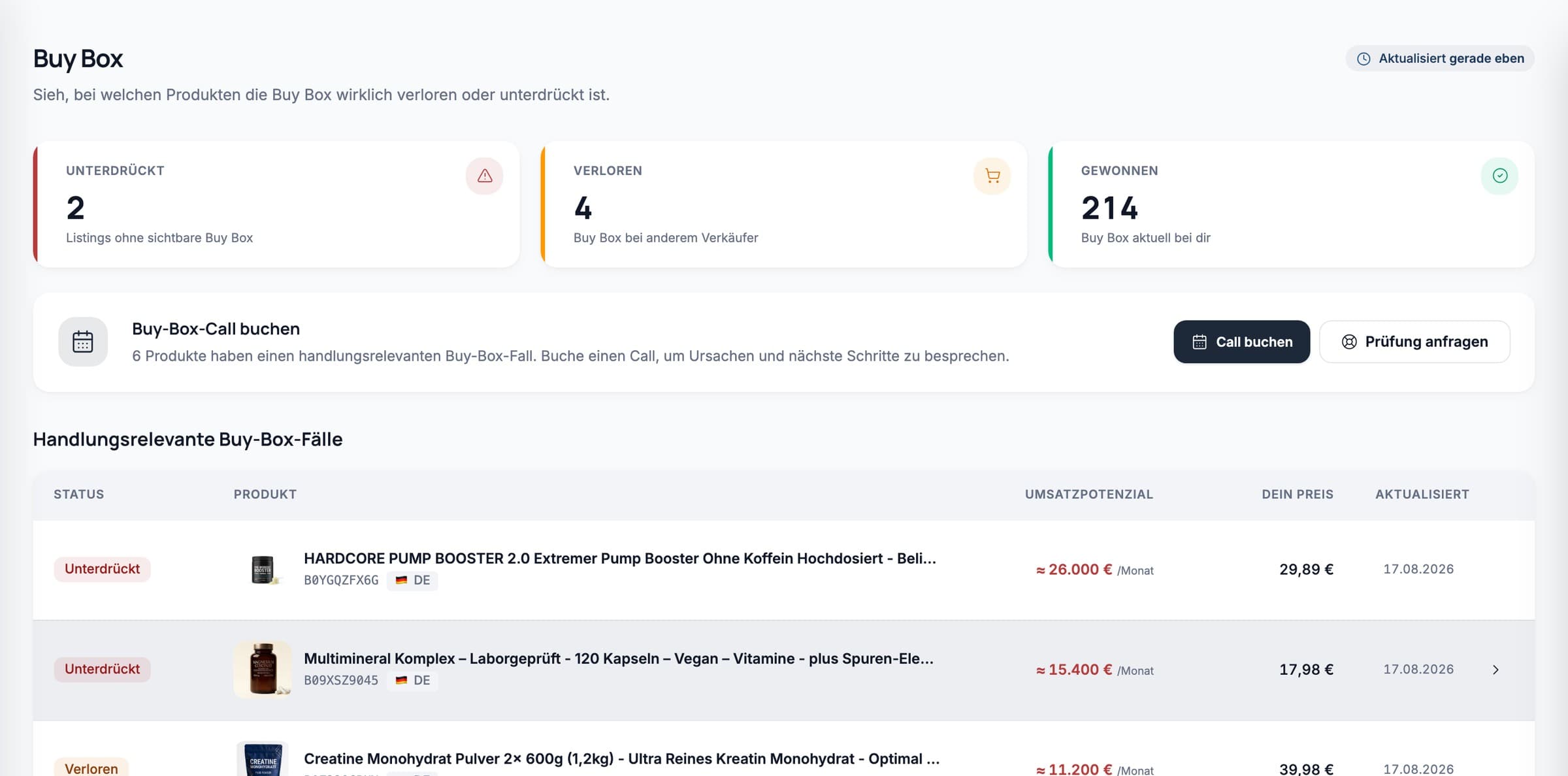Click the German flag in the HARDCORE PUMP BOOSTER row
This screenshot has height=776, width=1568.
point(401,580)
